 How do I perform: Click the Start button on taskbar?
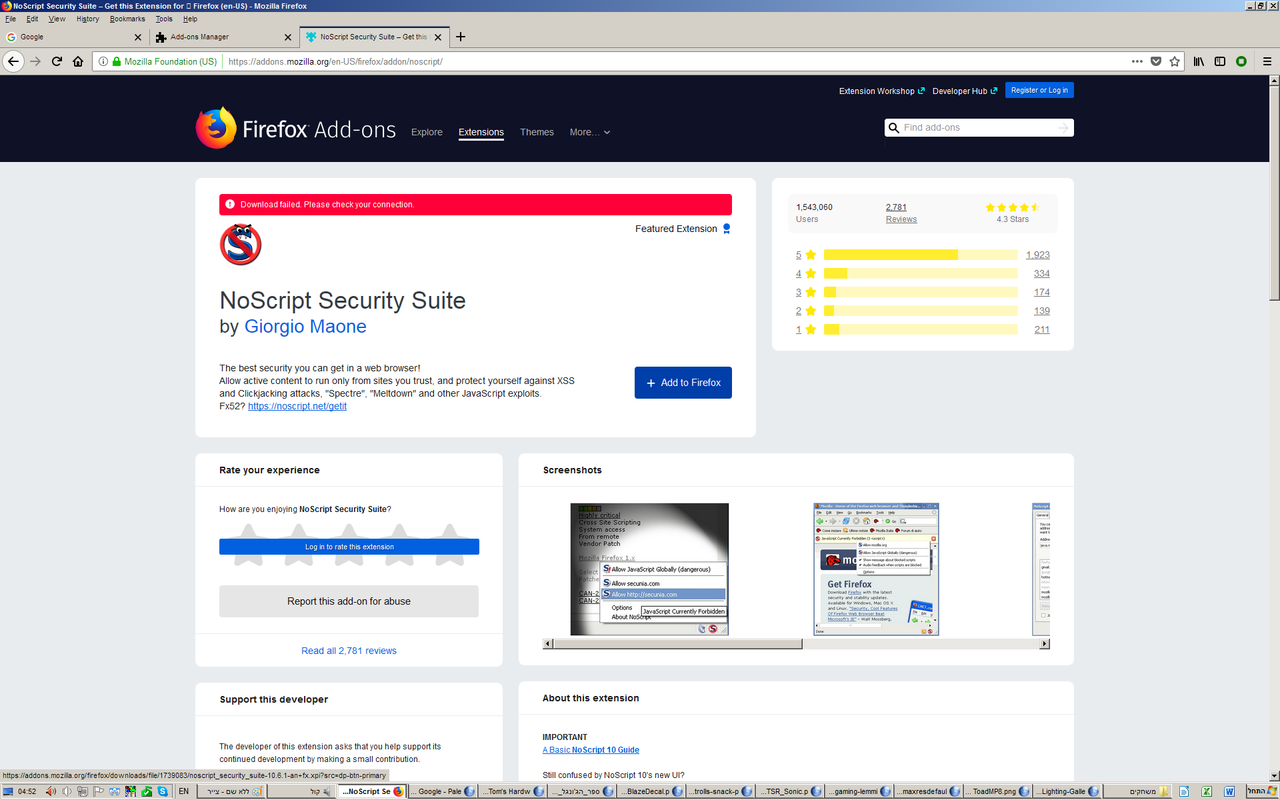(1260, 791)
